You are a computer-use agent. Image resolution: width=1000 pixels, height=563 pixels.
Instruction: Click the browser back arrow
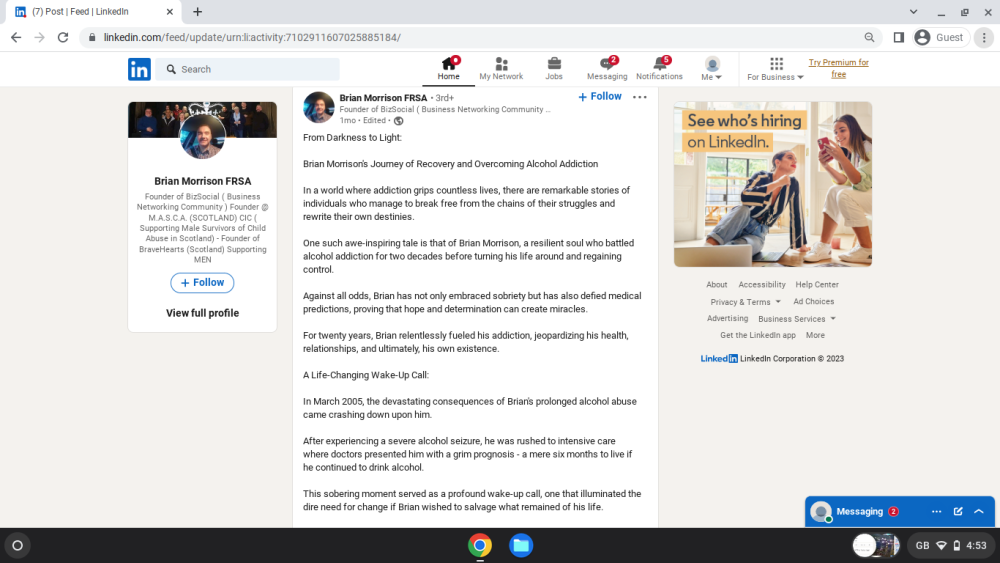pyautogui.click(x=16, y=38)
